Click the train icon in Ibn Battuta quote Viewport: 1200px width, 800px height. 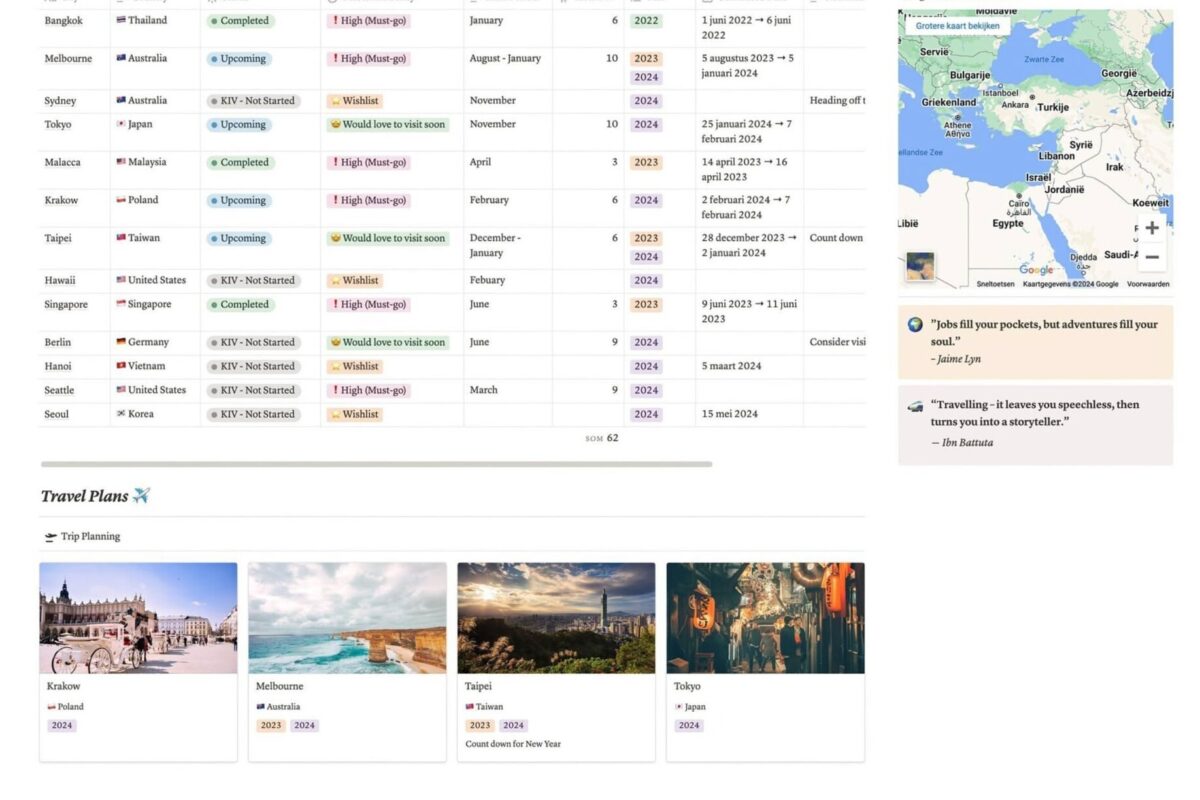pos(915,405)
